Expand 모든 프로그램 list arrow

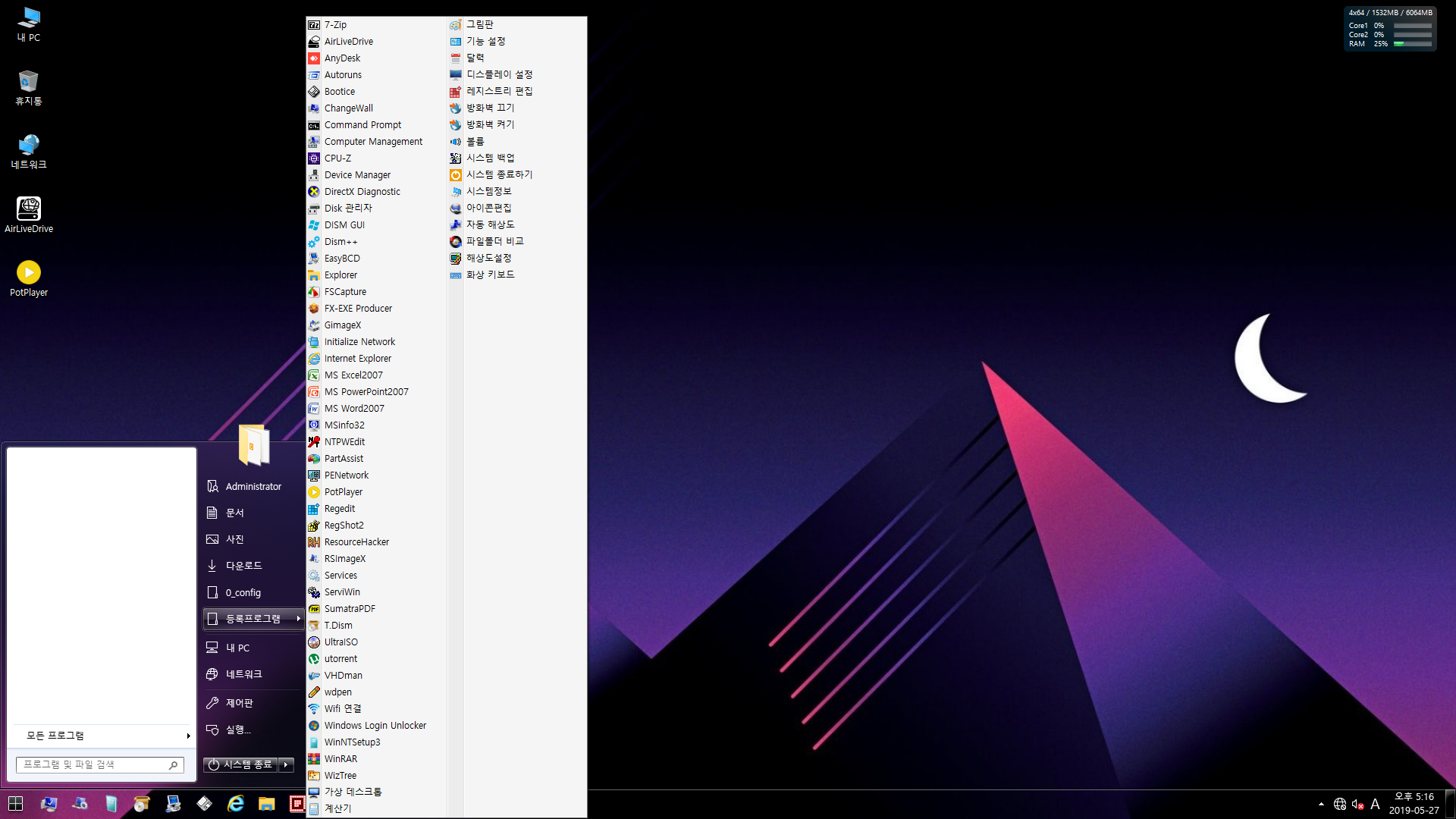(x=188, y=736)
